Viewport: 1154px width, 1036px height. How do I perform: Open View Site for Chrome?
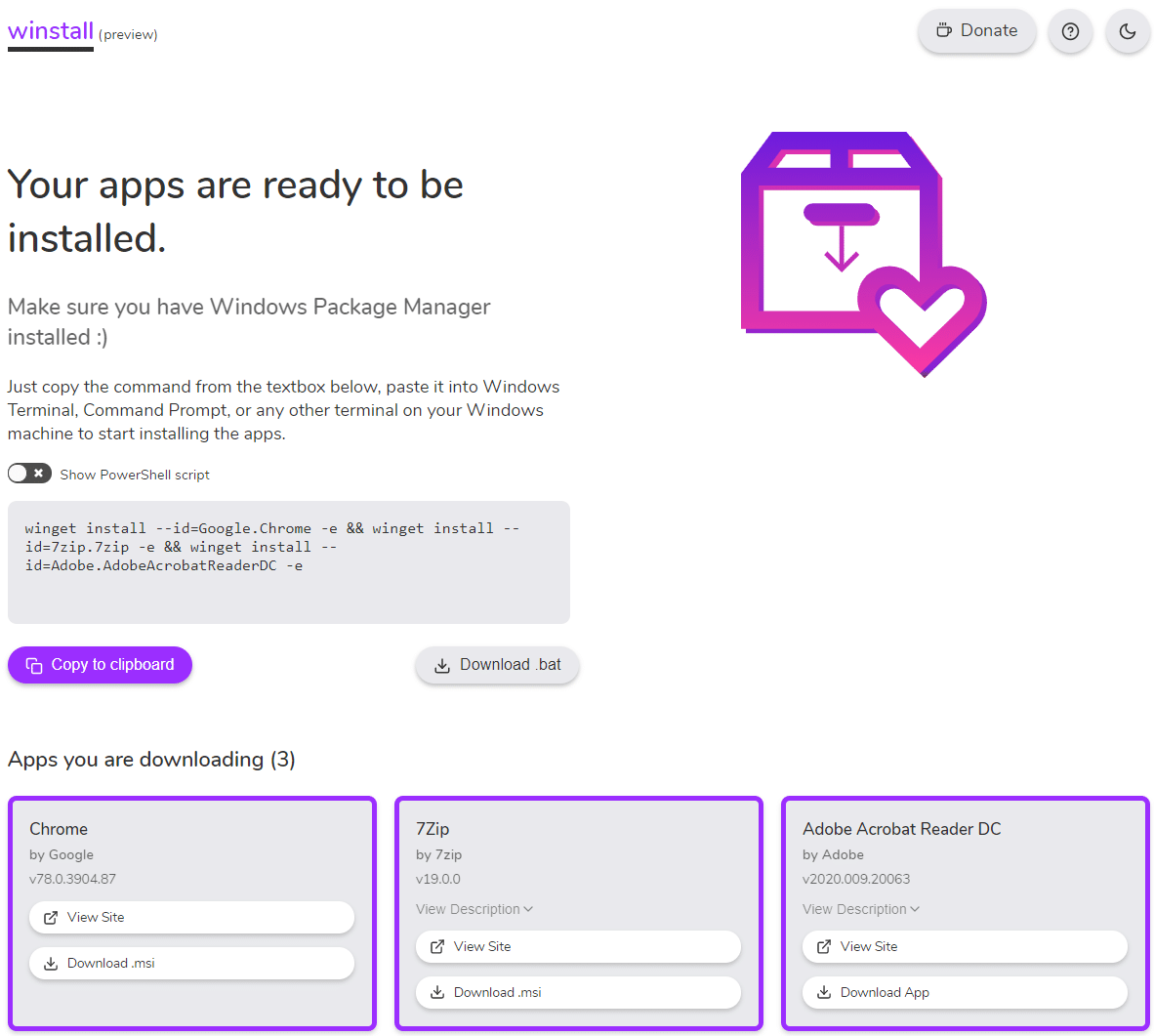(191, 918)
